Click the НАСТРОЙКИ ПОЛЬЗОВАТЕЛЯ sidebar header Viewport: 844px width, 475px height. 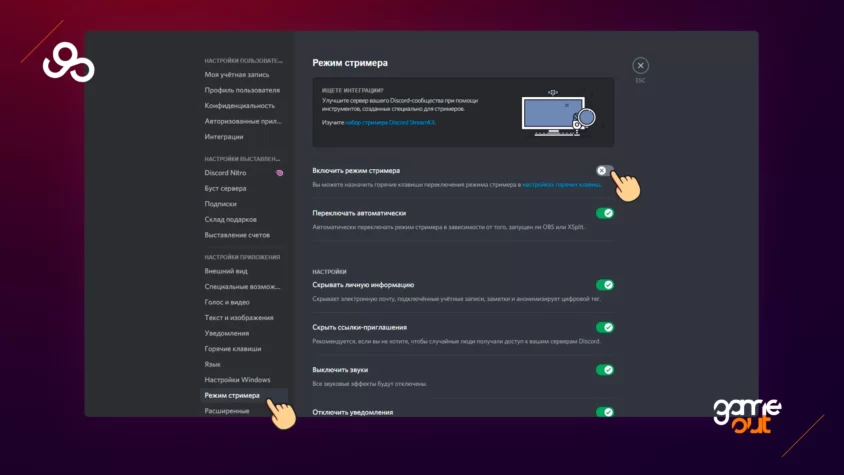(x=243, y=61)
